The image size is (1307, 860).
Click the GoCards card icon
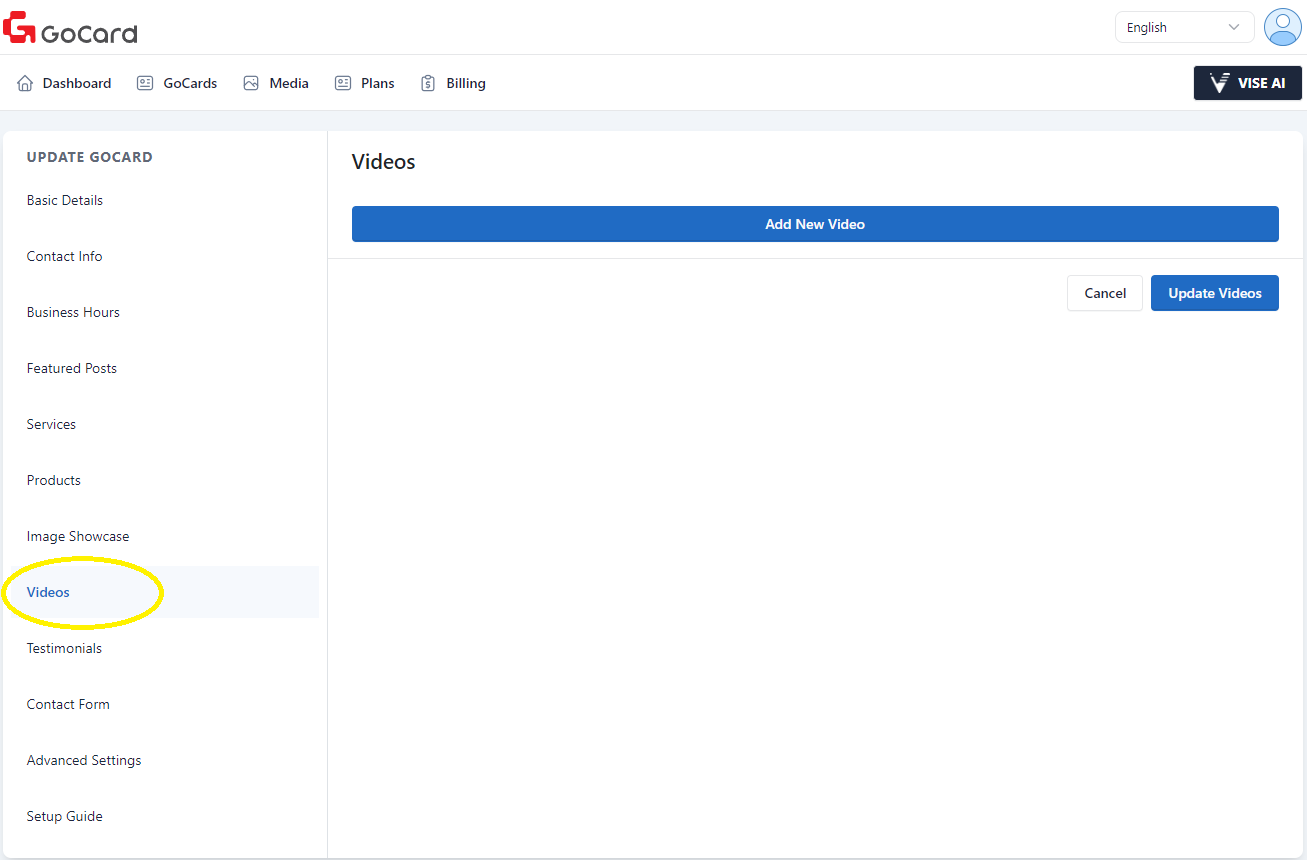coord(145,83)
